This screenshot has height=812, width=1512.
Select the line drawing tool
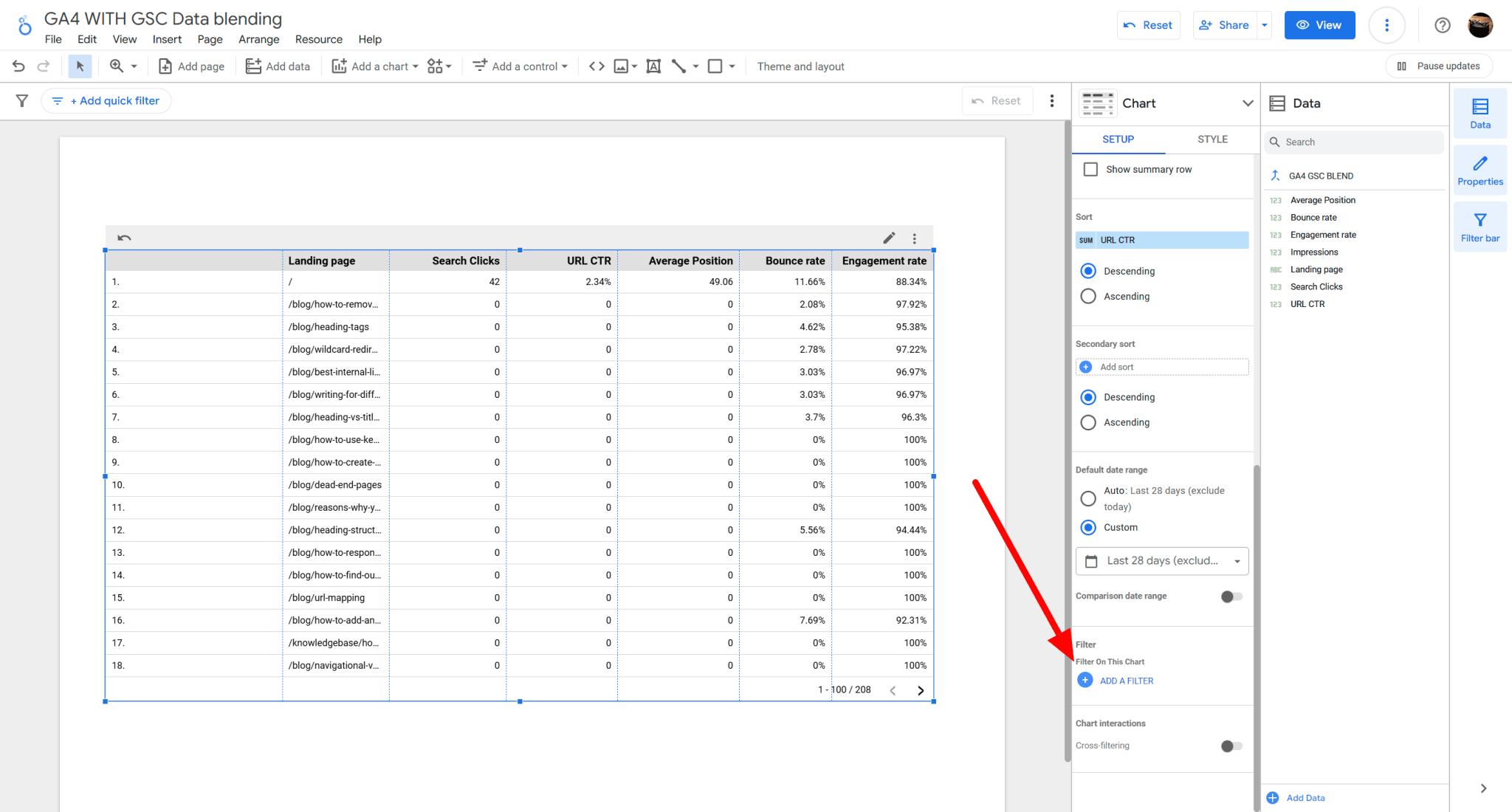click(x=678, y=66)
